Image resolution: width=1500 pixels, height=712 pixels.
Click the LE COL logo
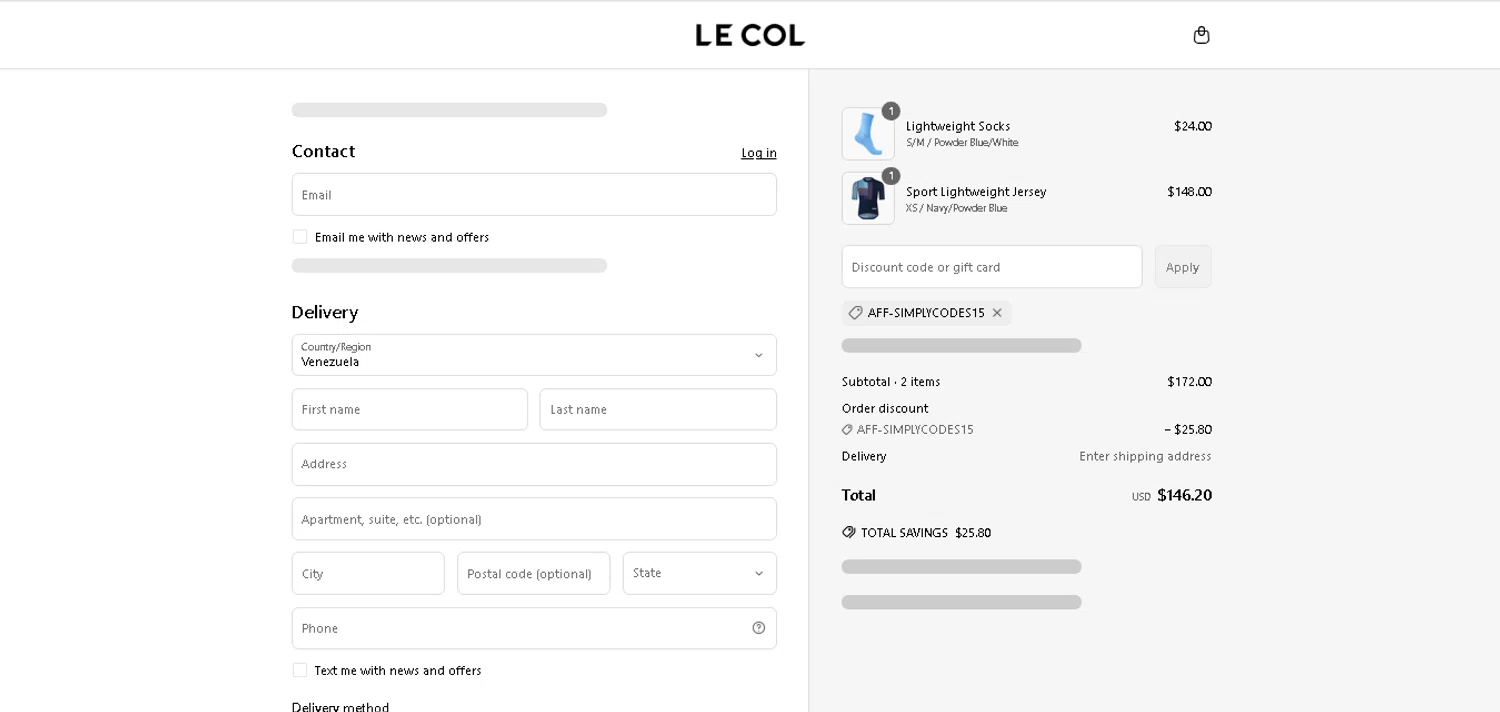pyautogui.click(x=750, y=35)
